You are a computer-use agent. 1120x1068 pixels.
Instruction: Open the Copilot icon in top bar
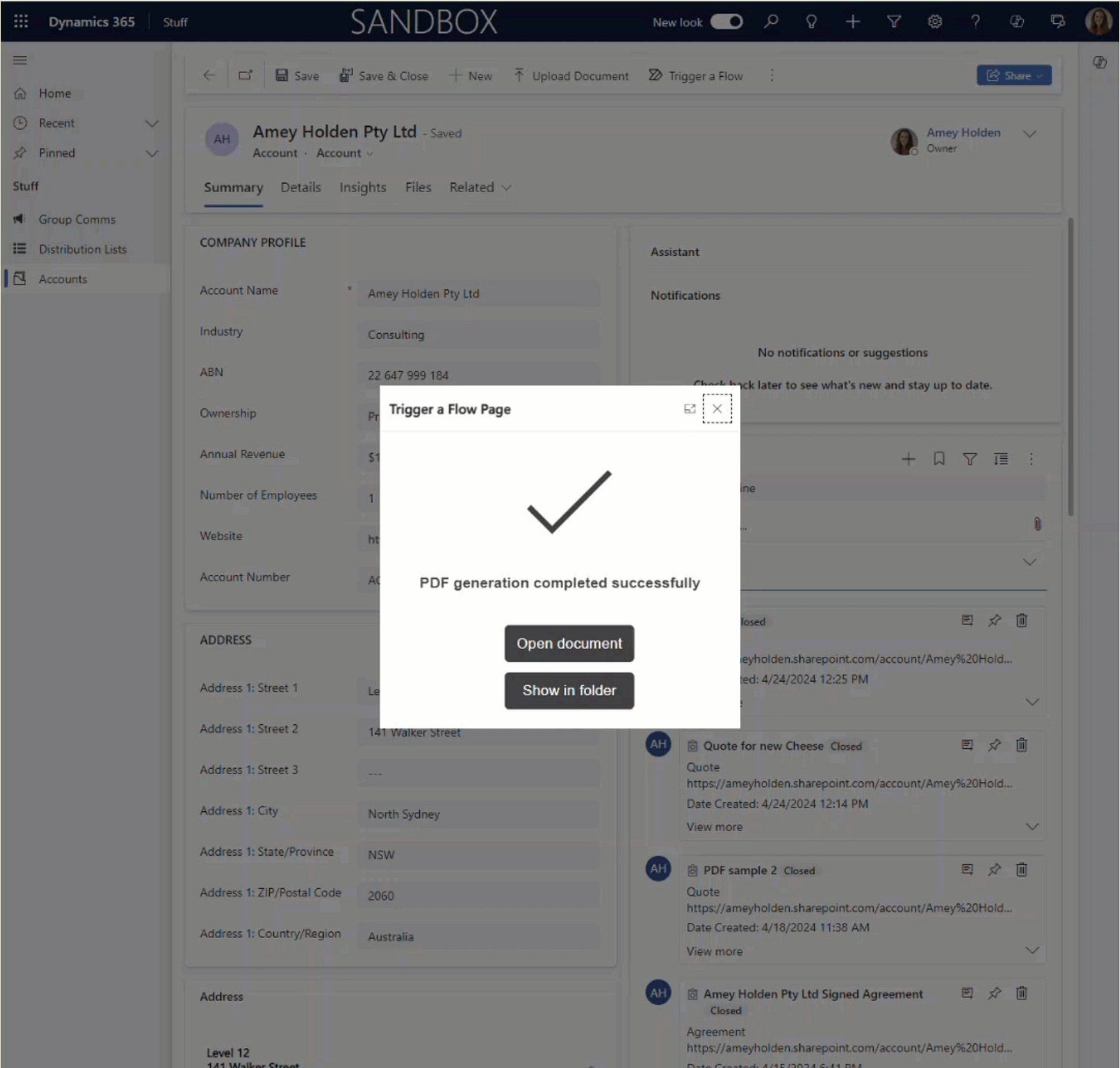[x=1017, y=22]
